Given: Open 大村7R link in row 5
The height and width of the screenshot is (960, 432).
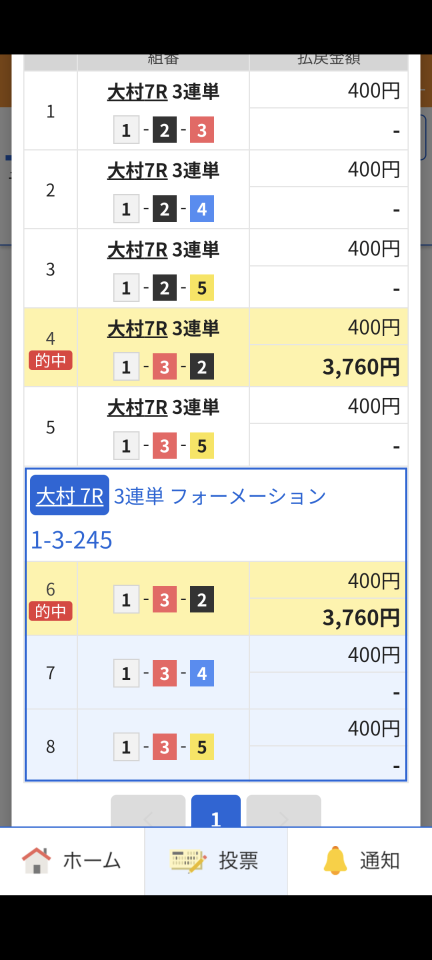Looking at the screenshot, I should pyautogui.click(x=137, y=407).
